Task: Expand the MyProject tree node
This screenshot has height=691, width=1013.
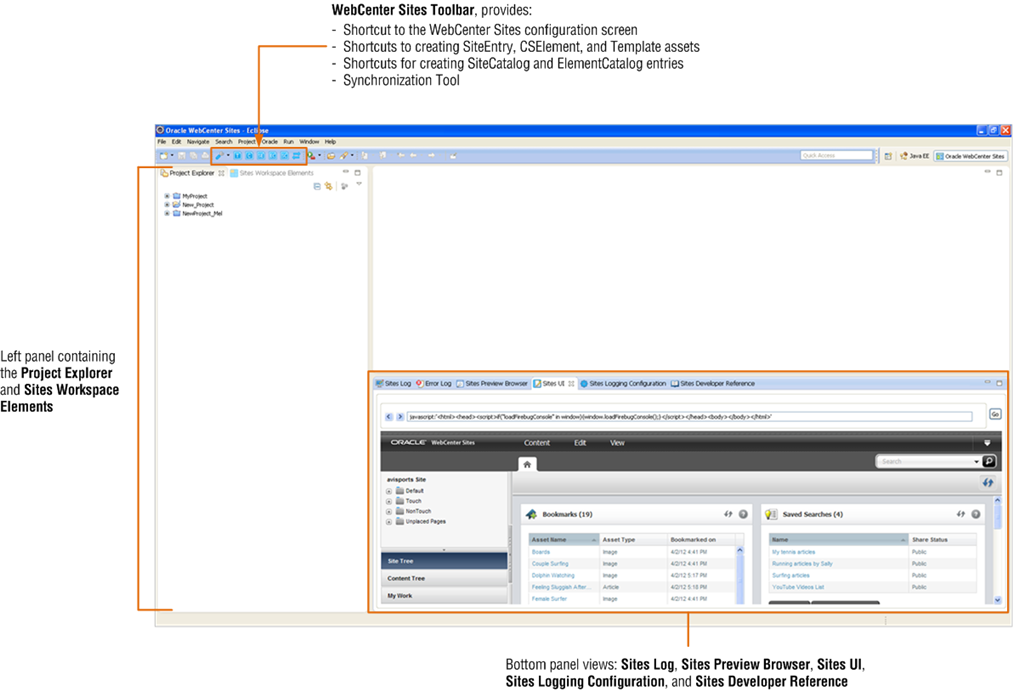Action: click(167, 196)
